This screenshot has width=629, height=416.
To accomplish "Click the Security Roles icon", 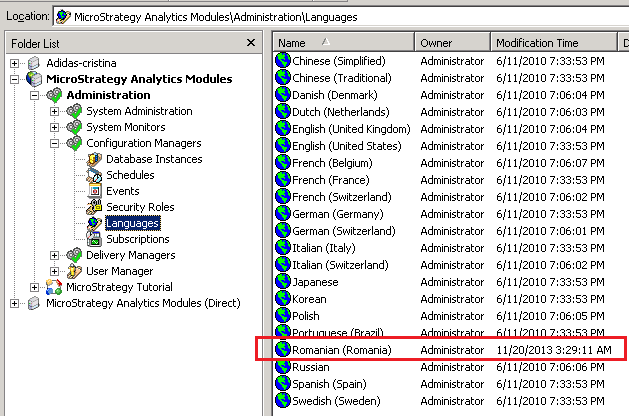I will coord(95,207).
